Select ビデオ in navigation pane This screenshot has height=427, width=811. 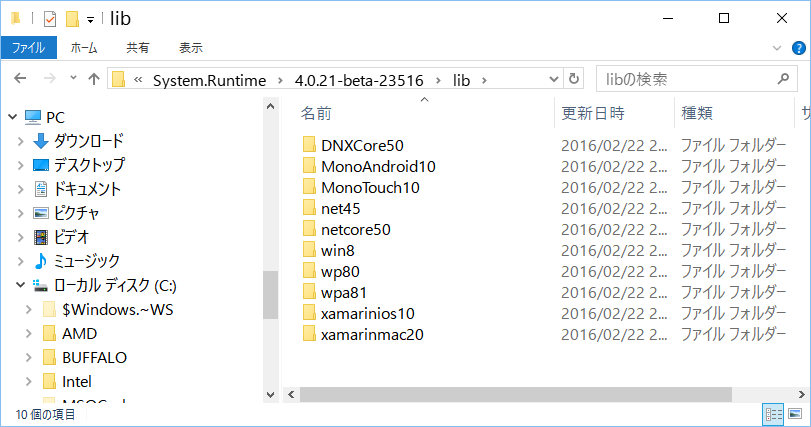pyautogui.click(x=71, y=237)
